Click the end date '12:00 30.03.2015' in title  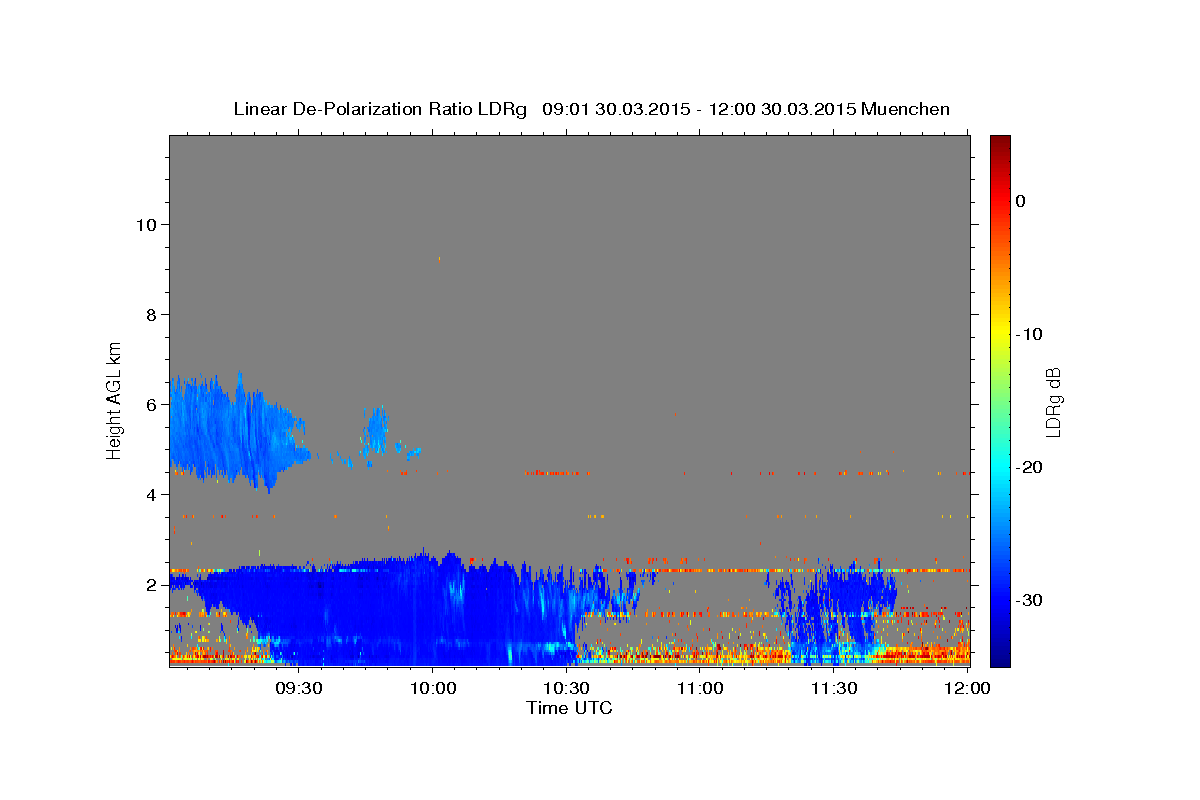click(x=781, y=109)
